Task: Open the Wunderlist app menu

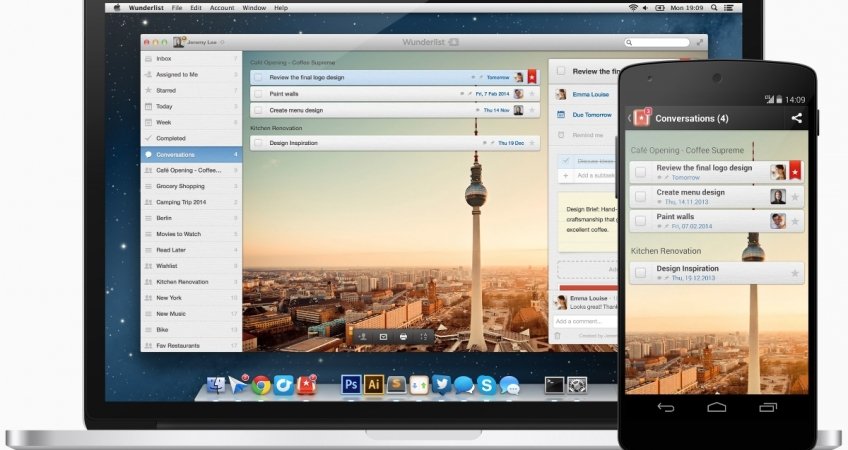Action: [147, 8]
